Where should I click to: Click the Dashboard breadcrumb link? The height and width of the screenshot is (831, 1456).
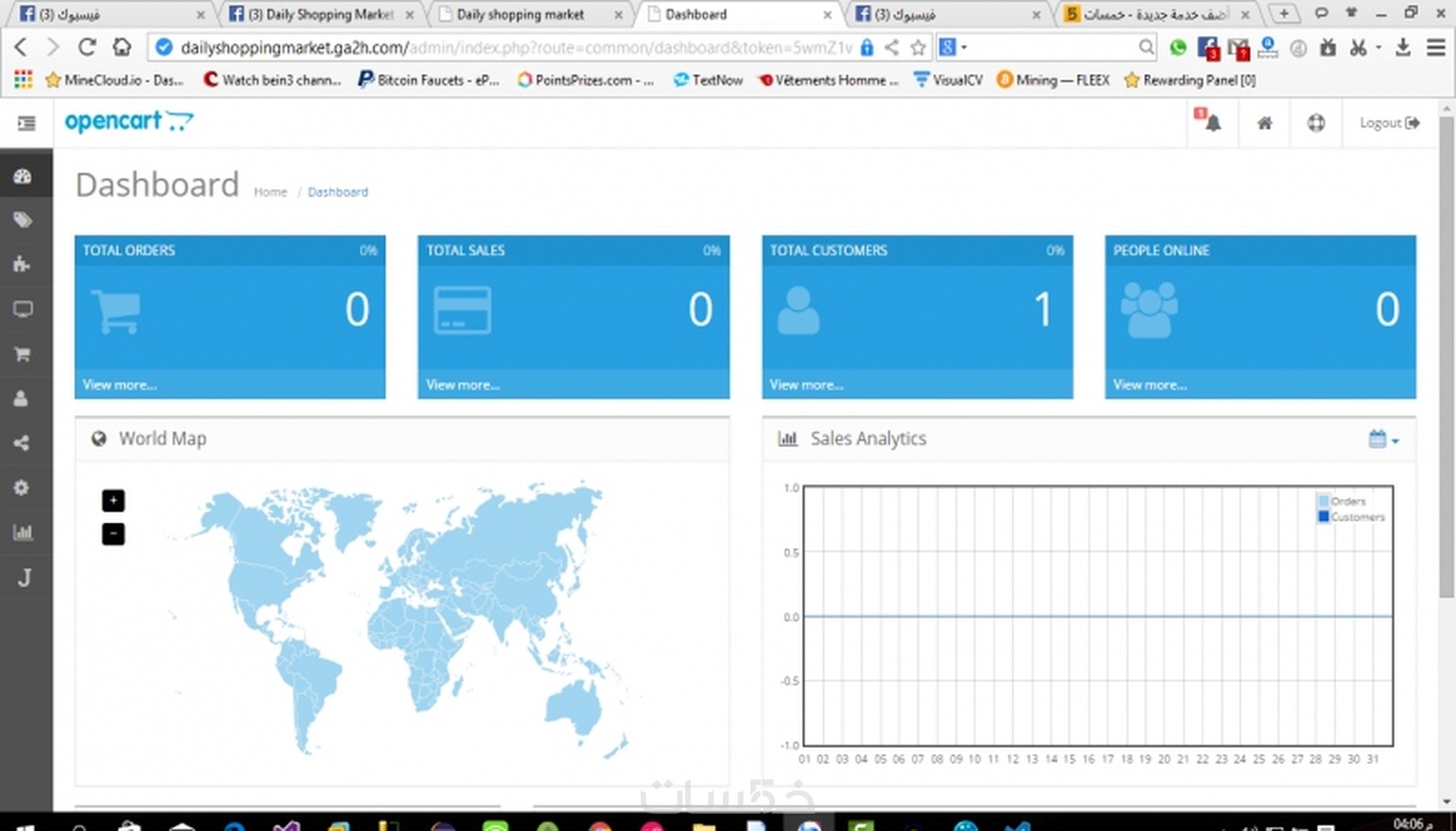point(337,192)
